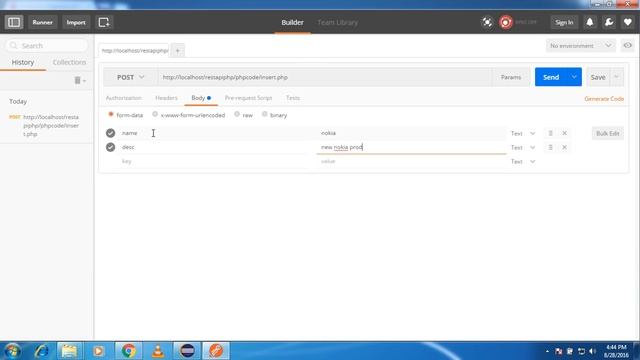Uncheck the name parameter row
The image size is (640, 360).
[110, 133]
